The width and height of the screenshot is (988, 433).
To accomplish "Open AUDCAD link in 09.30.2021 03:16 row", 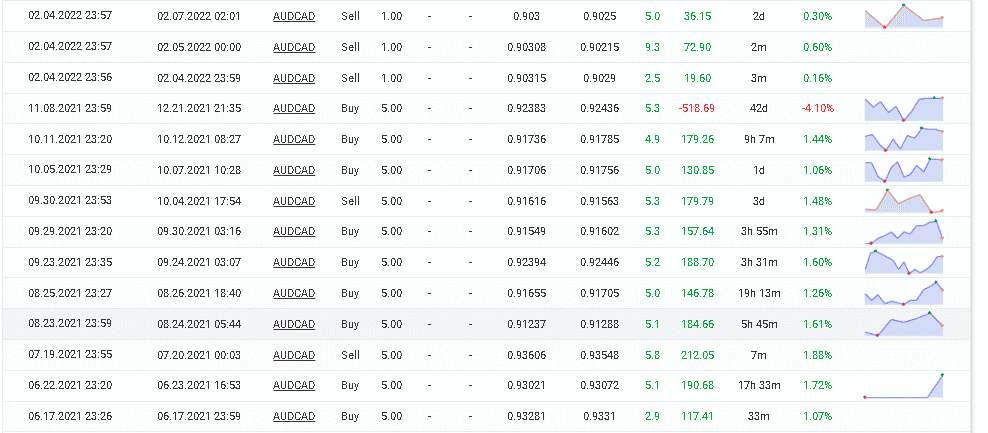I will [x=294, y=231].
